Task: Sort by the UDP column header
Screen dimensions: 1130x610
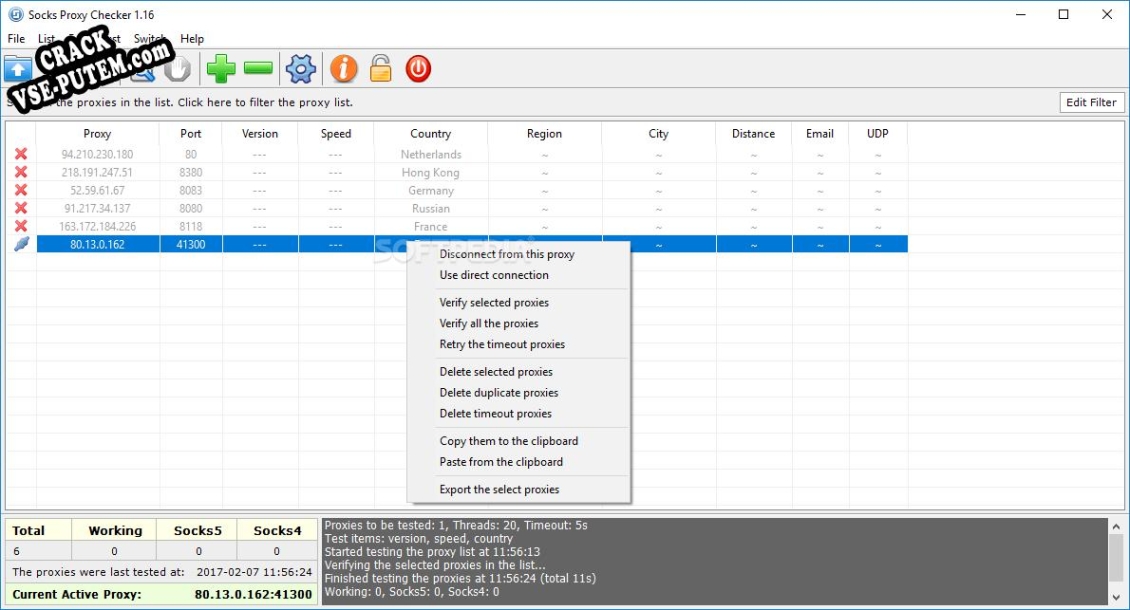Action: click(x=878, y=134)
